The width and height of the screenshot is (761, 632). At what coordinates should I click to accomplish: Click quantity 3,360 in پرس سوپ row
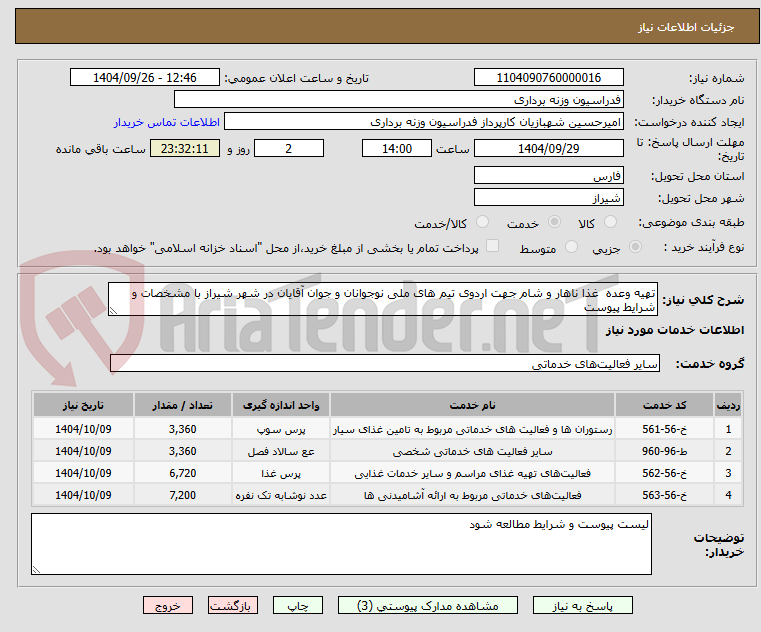pos(182,430)
